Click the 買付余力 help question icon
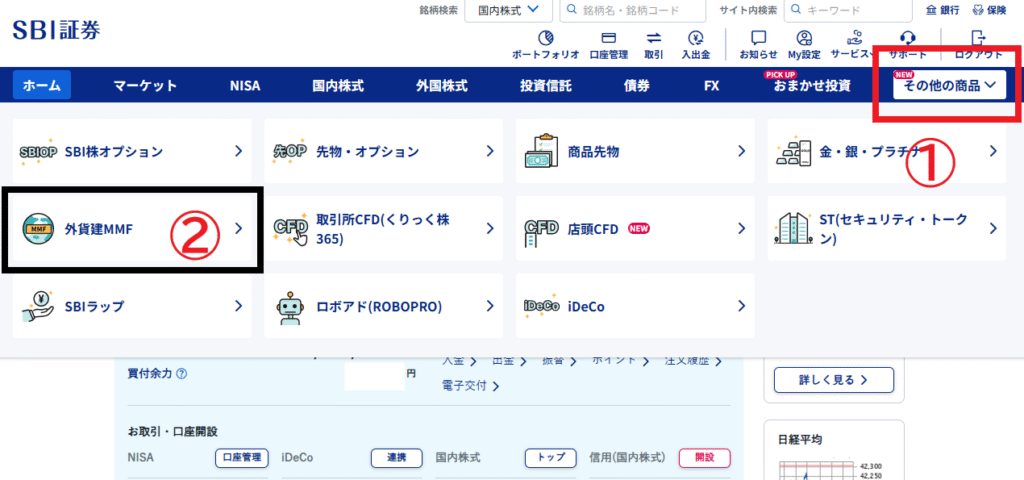Viewport: 1024px width, 480px height. [x=182, y=375]
